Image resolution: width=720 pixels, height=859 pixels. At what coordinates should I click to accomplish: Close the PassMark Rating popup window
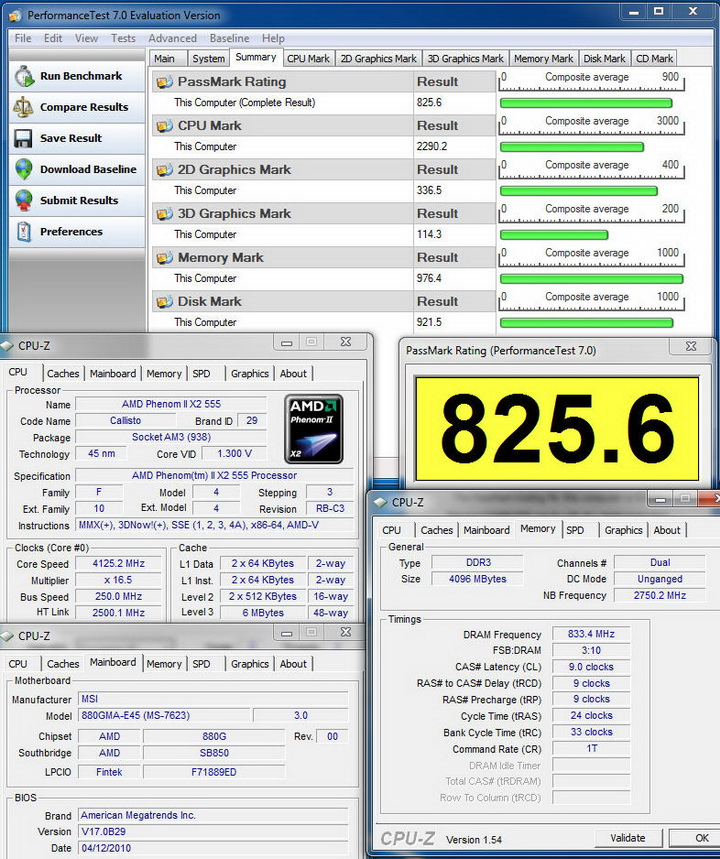tap(692, 347)
